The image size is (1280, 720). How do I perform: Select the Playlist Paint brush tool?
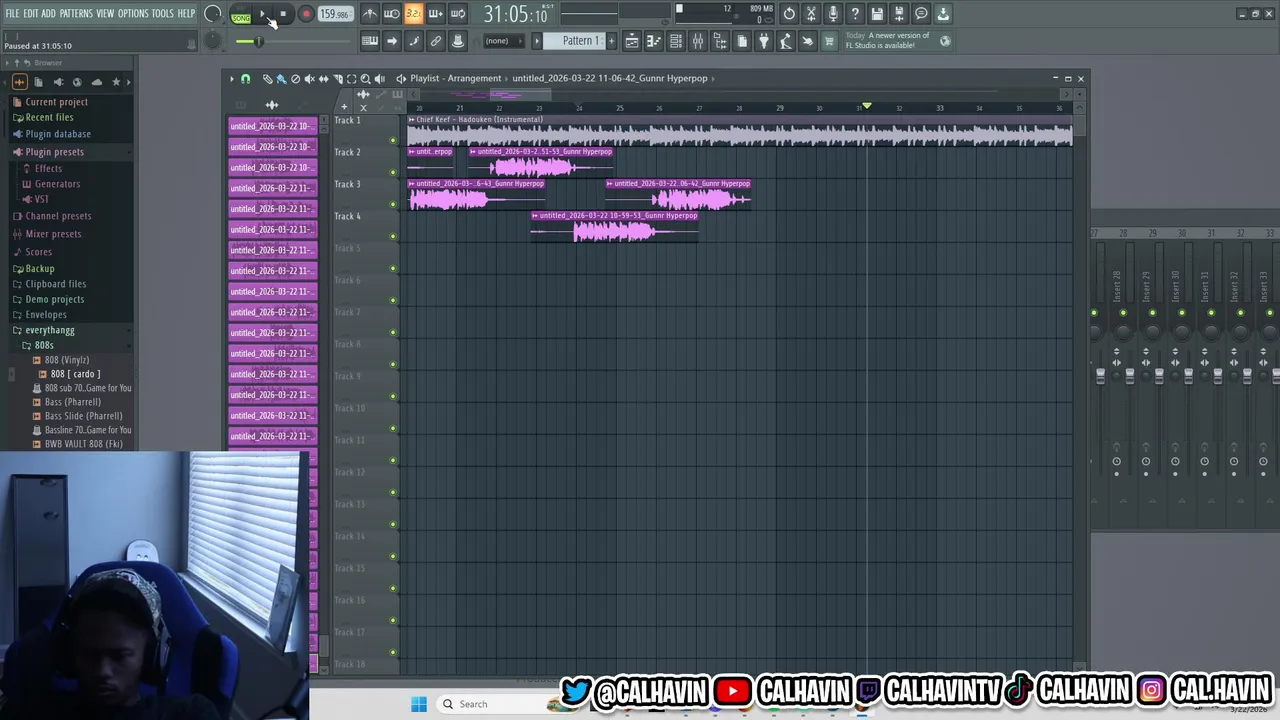tap(281, 78)
